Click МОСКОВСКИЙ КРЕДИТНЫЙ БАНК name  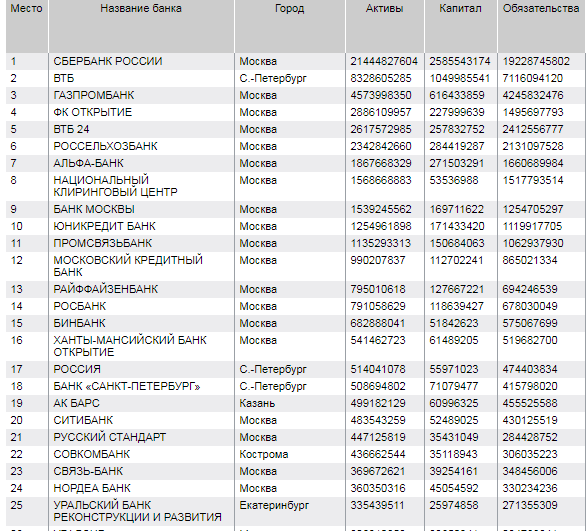pyautogui.click(x=128, y=266)
